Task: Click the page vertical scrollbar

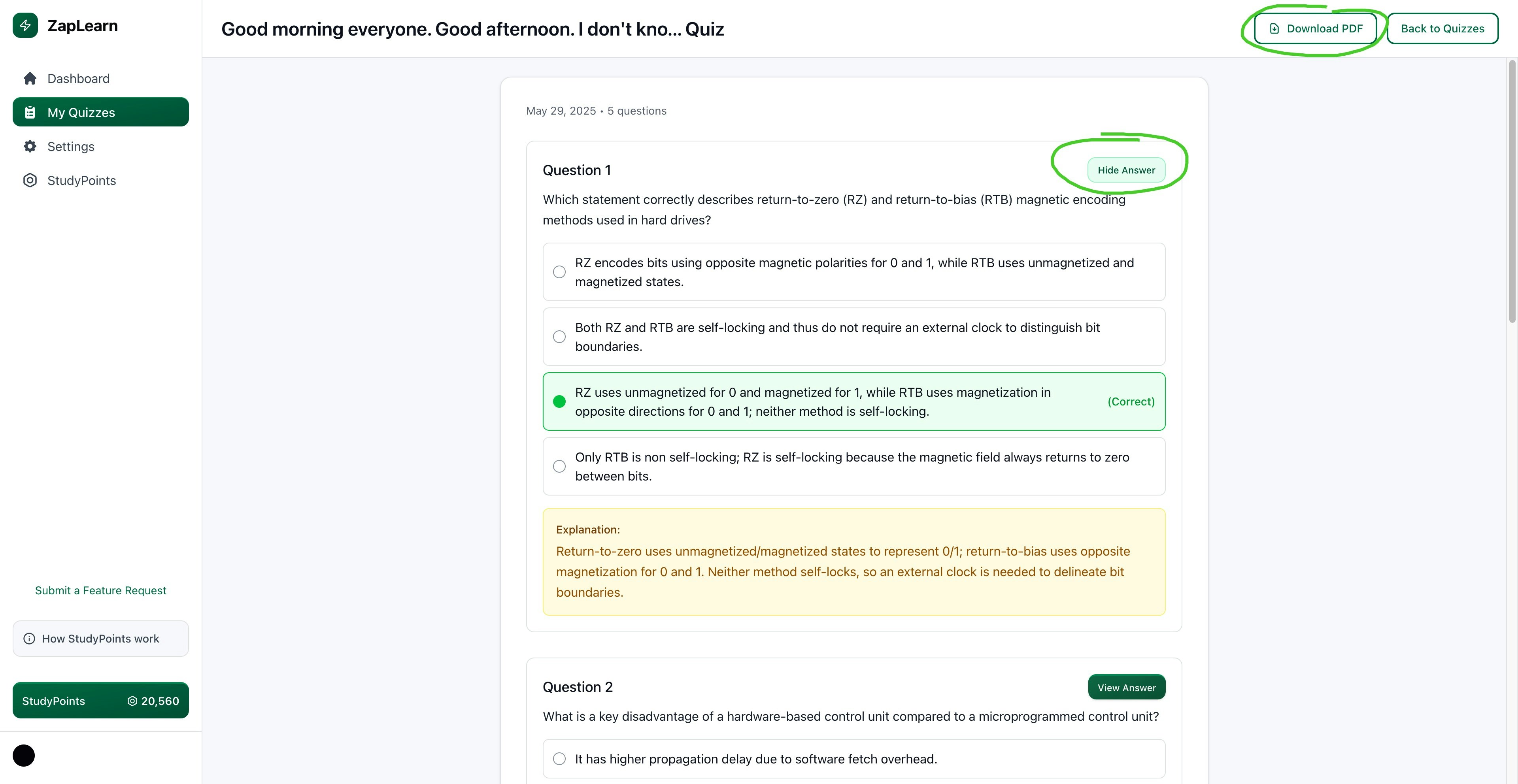Action: pyautogui.click(x=1512, y=191)
